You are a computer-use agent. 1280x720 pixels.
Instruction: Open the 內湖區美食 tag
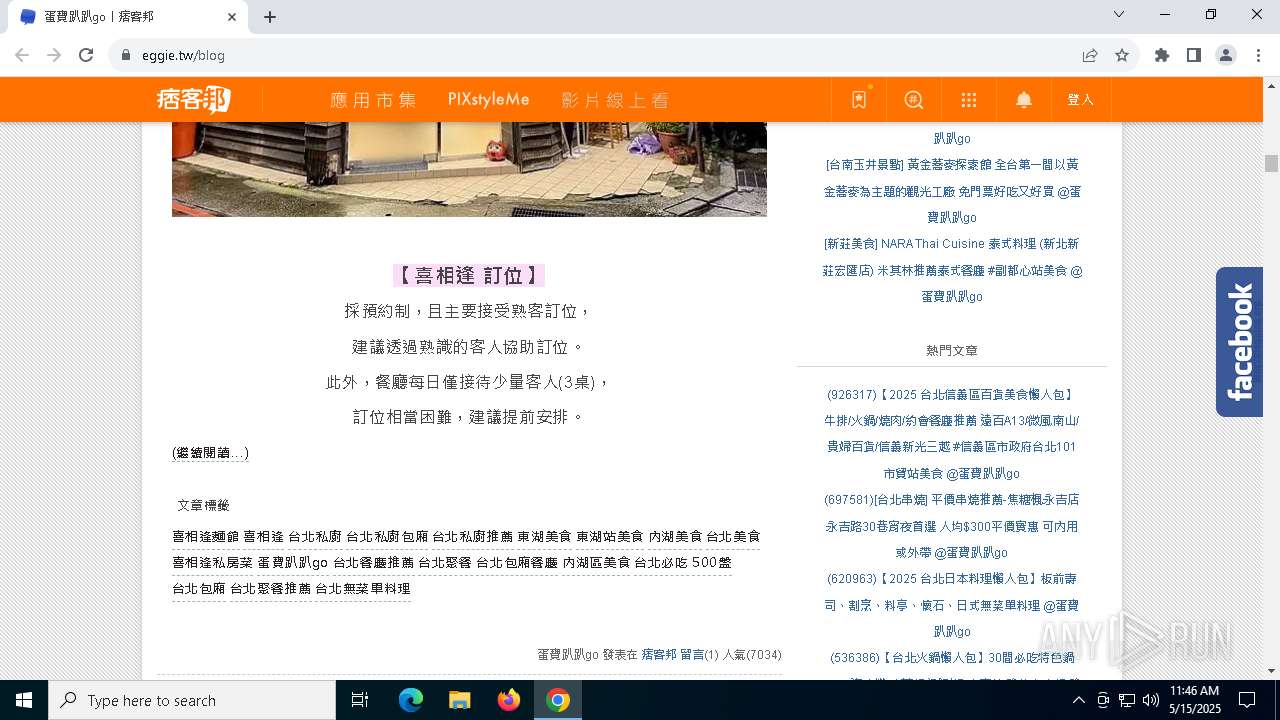tap(596, 563)
